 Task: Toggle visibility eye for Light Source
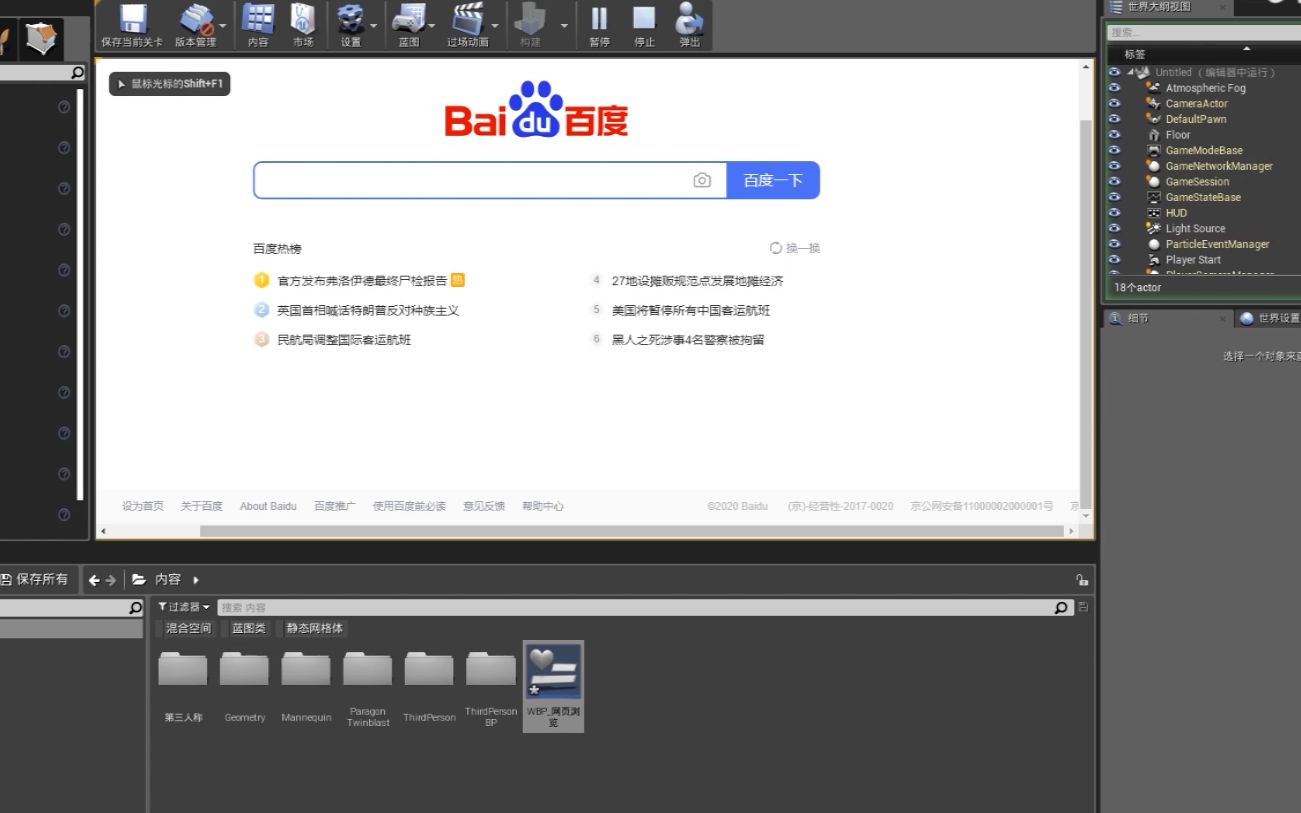1114,228
